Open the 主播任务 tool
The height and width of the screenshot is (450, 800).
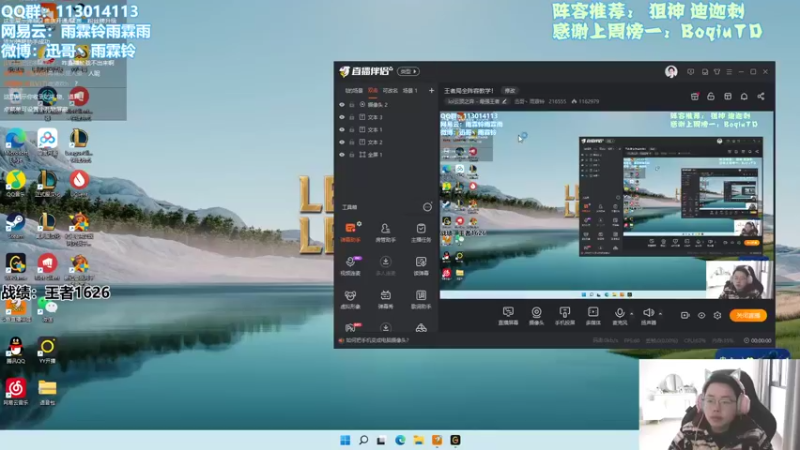pyautogui.click(x=421, y=232)
